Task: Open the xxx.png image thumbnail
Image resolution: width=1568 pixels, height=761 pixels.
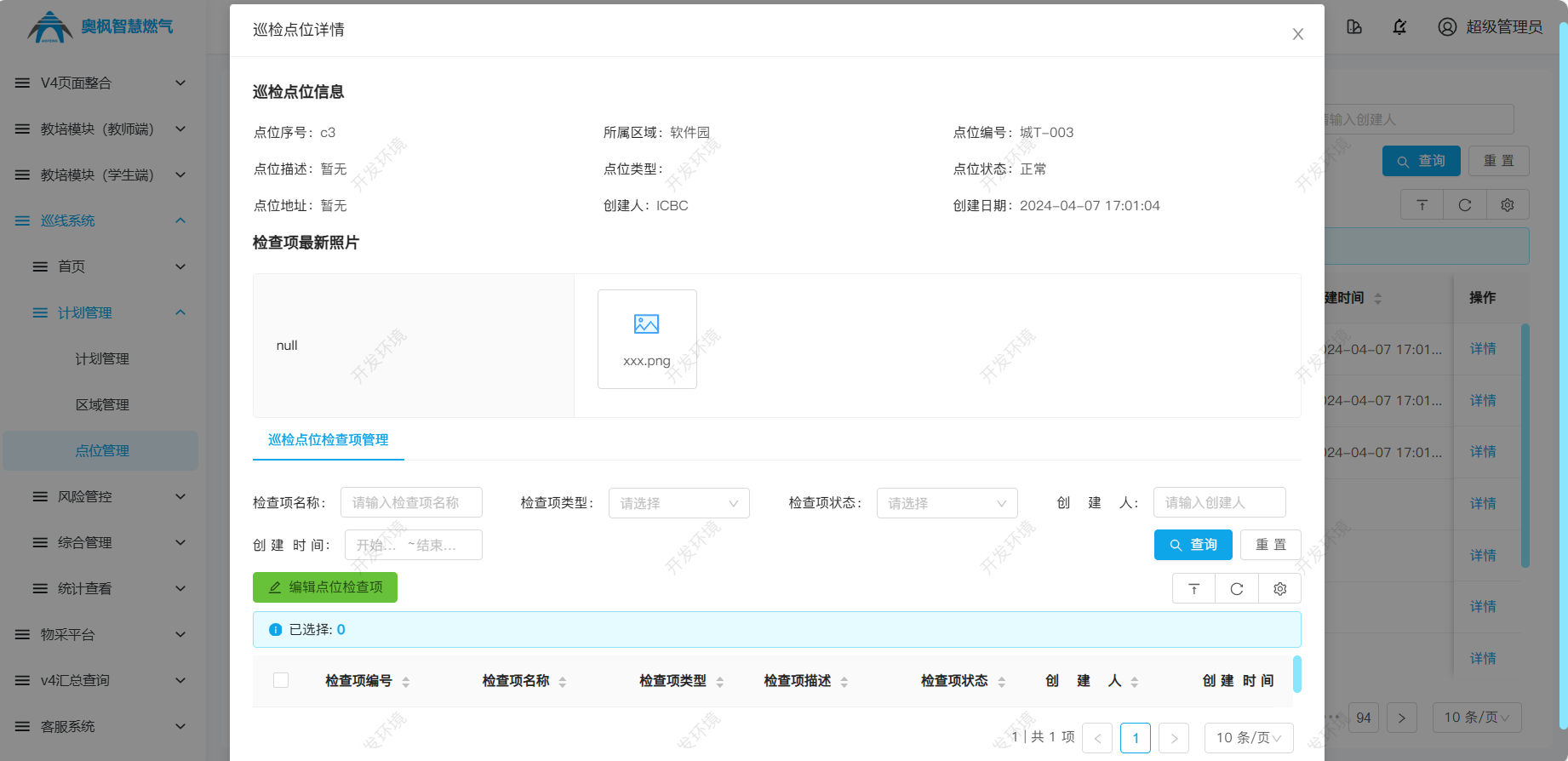Action: pos(647,339)
